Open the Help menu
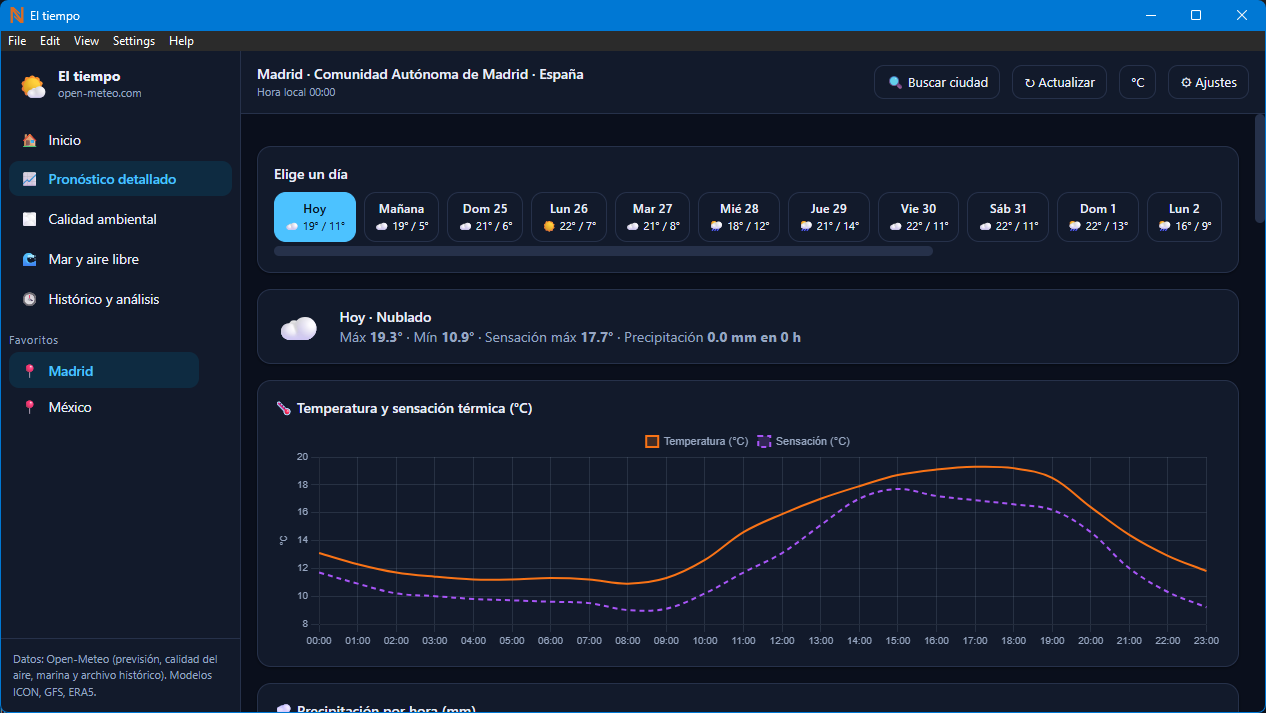Image resolution: width=1266 pixels, height=713 pixels. 181,41
